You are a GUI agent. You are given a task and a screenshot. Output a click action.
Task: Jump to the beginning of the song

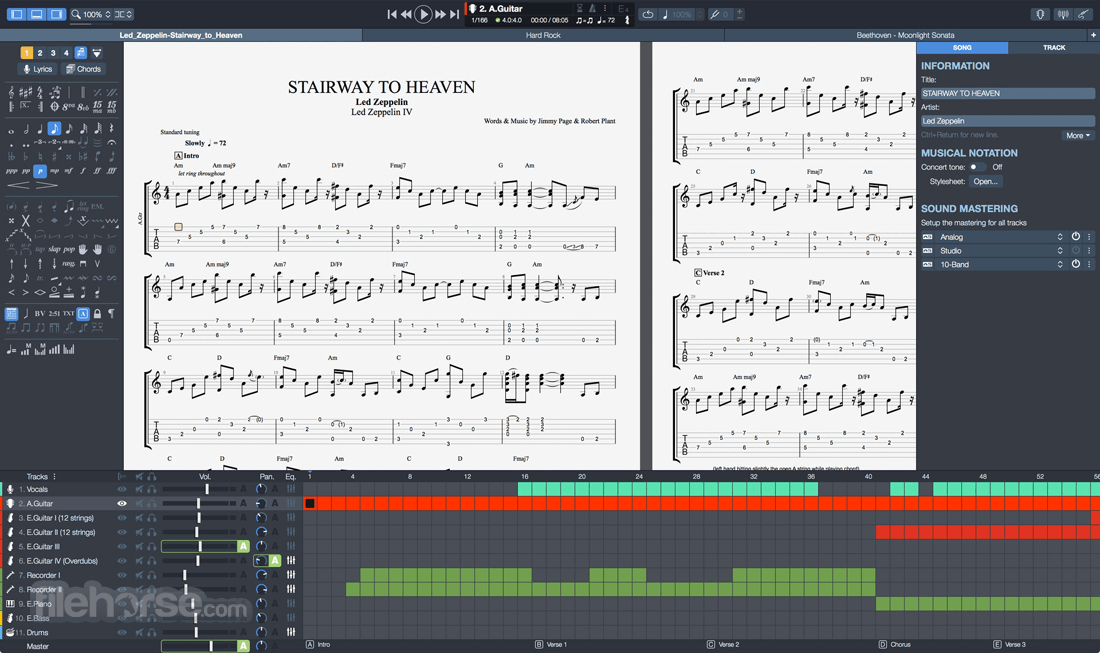pyautogui.click(x=392, y=14)
